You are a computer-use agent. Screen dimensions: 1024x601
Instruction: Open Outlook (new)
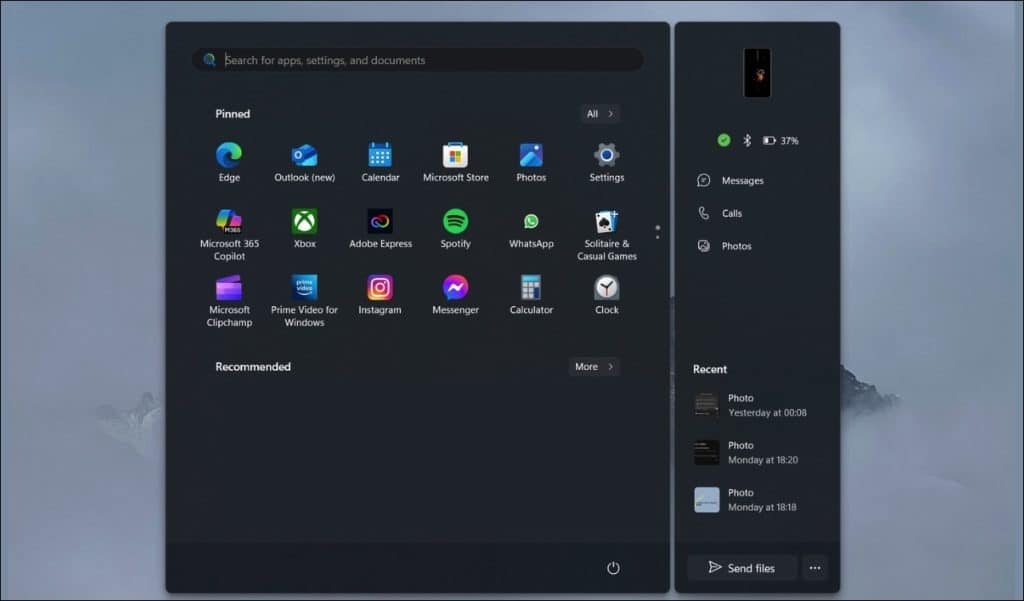coord(304,155)
